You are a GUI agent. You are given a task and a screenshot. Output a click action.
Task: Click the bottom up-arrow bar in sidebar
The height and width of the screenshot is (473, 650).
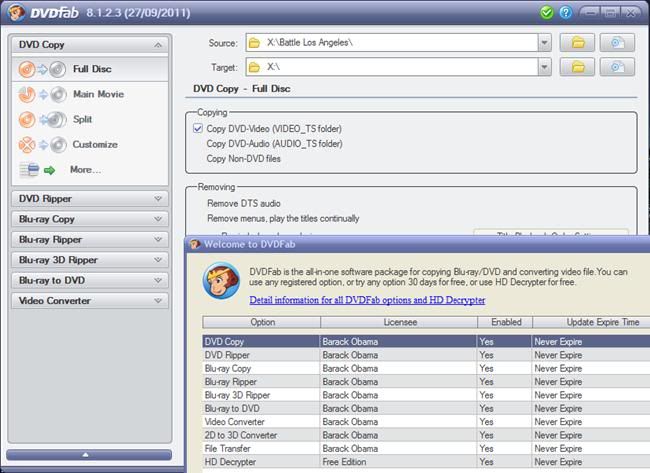click(x=89, y=455)
